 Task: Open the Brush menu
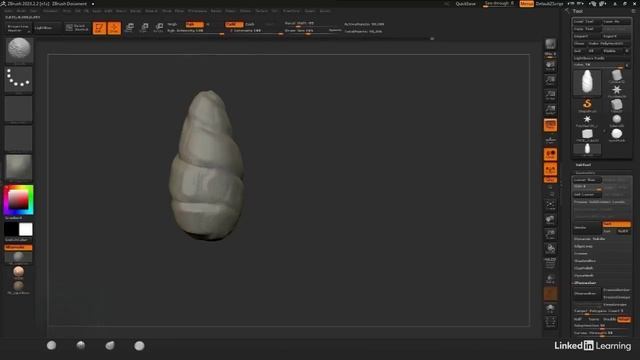(21, 11)
